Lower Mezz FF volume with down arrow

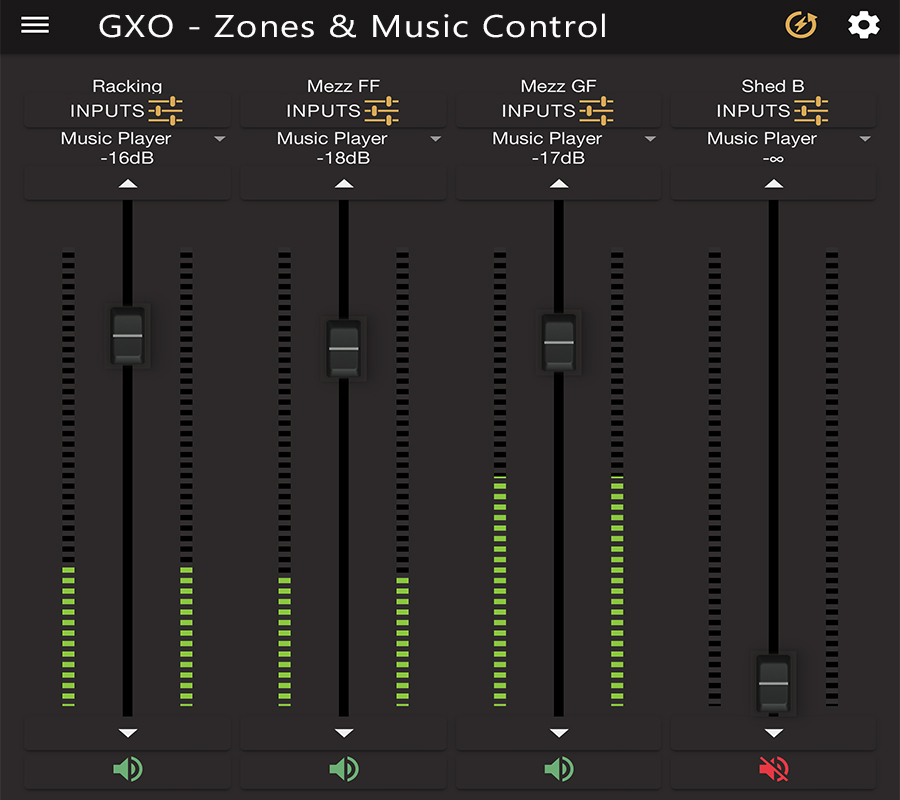[x=344, y=733]
